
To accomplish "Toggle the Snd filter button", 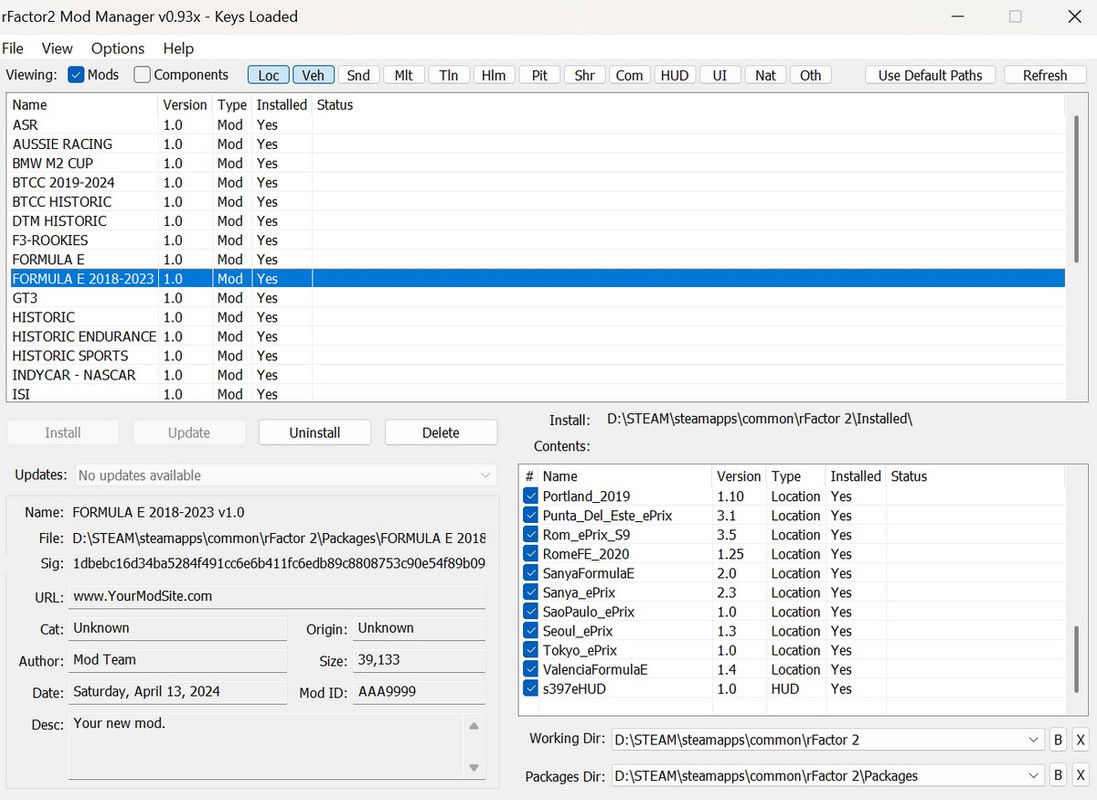I will point(358,76).
